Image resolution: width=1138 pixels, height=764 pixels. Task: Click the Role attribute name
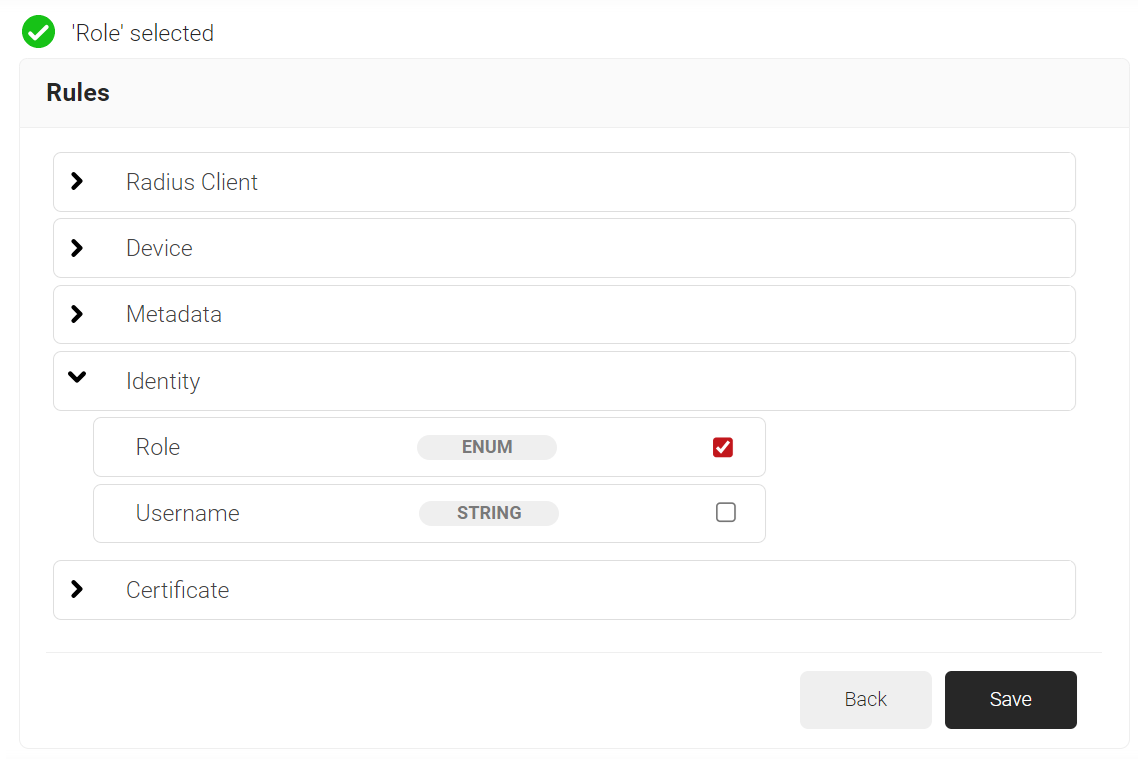pos(158,447)
